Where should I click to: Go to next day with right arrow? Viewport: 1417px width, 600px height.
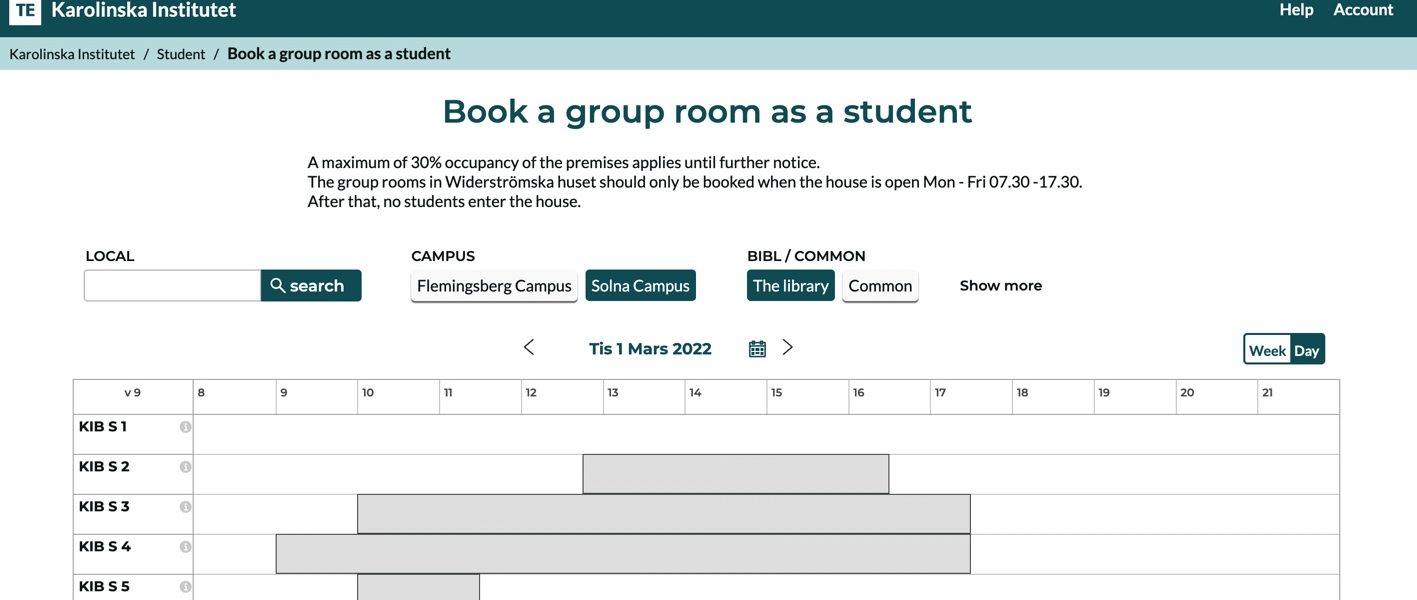tap(788, 347)
